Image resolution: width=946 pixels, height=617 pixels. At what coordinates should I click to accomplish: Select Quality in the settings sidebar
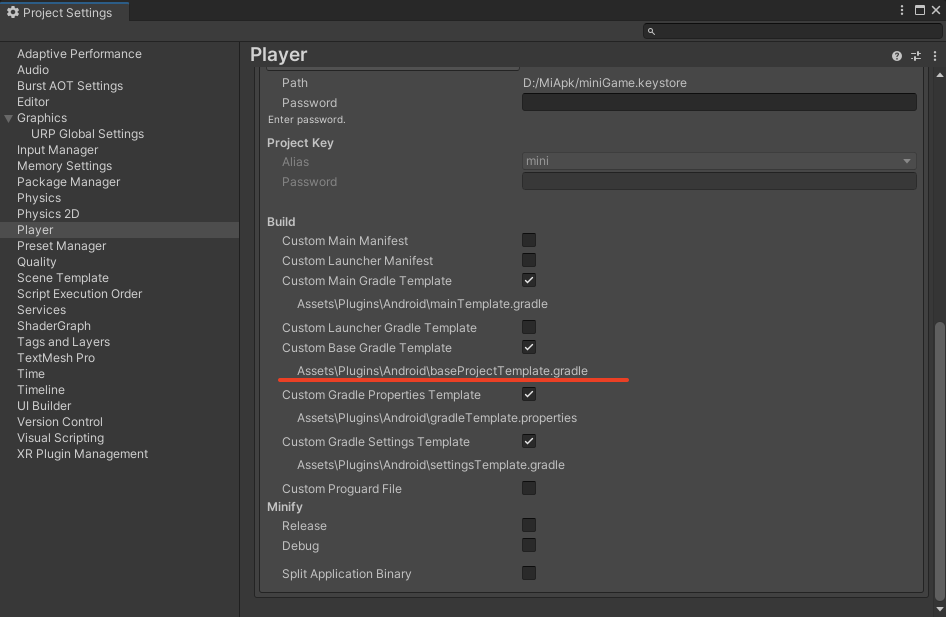pos(36,261)
